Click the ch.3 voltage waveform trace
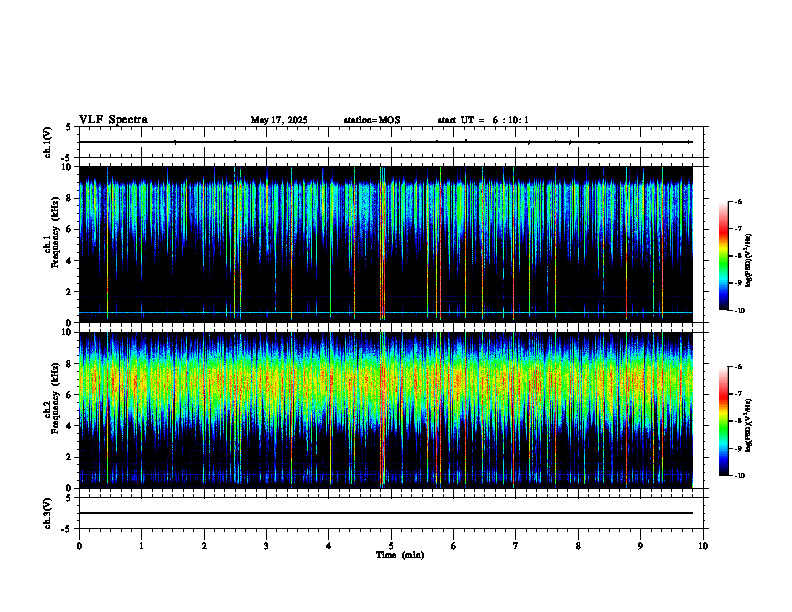The width and height of the screenshot is (792, 612). point(386,513)
